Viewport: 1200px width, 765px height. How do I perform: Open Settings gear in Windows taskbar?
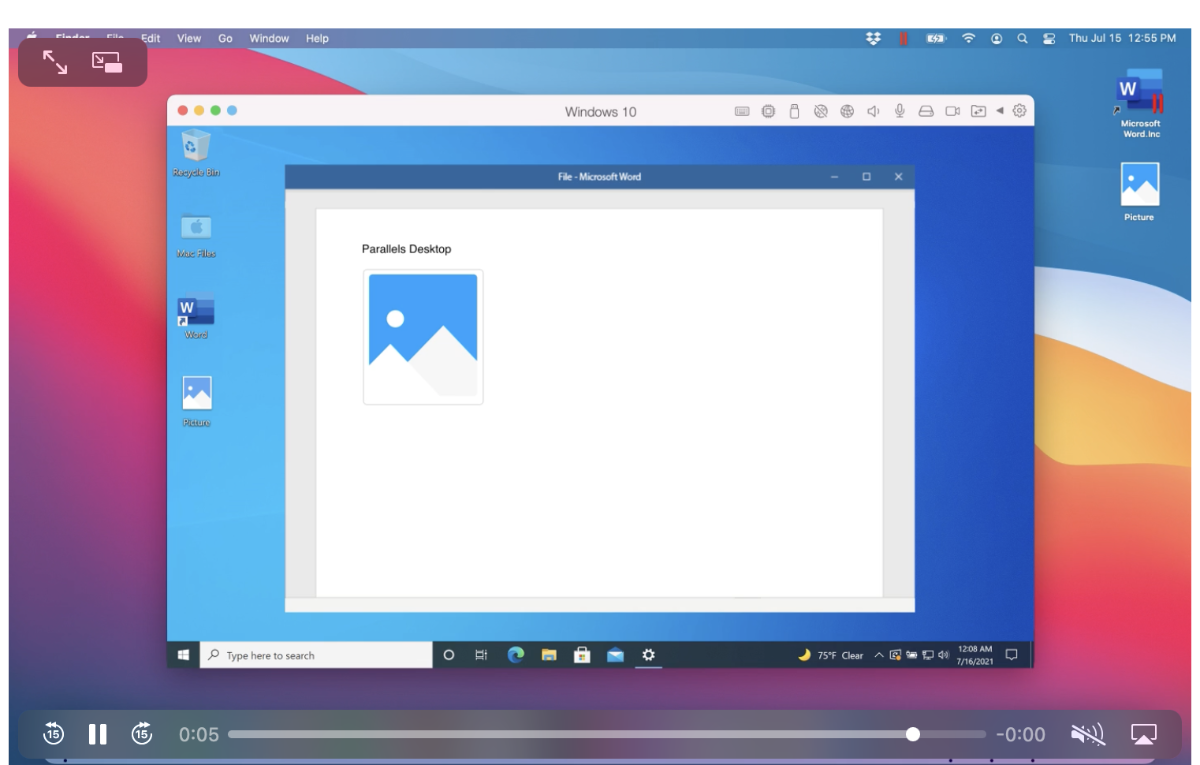648,655
